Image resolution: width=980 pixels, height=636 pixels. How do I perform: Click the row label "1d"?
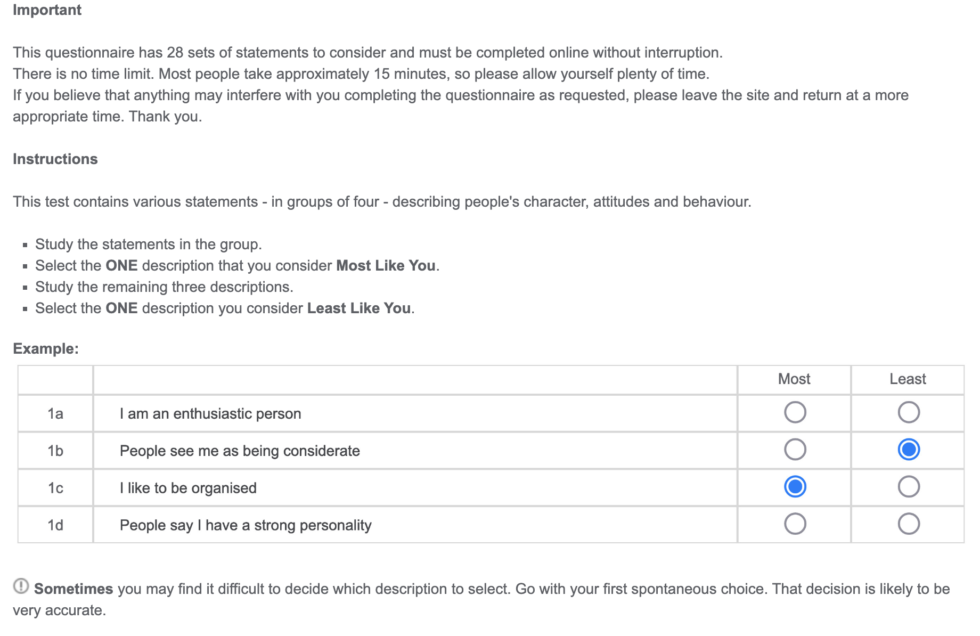pyautogui.click(x=55, y=523)
